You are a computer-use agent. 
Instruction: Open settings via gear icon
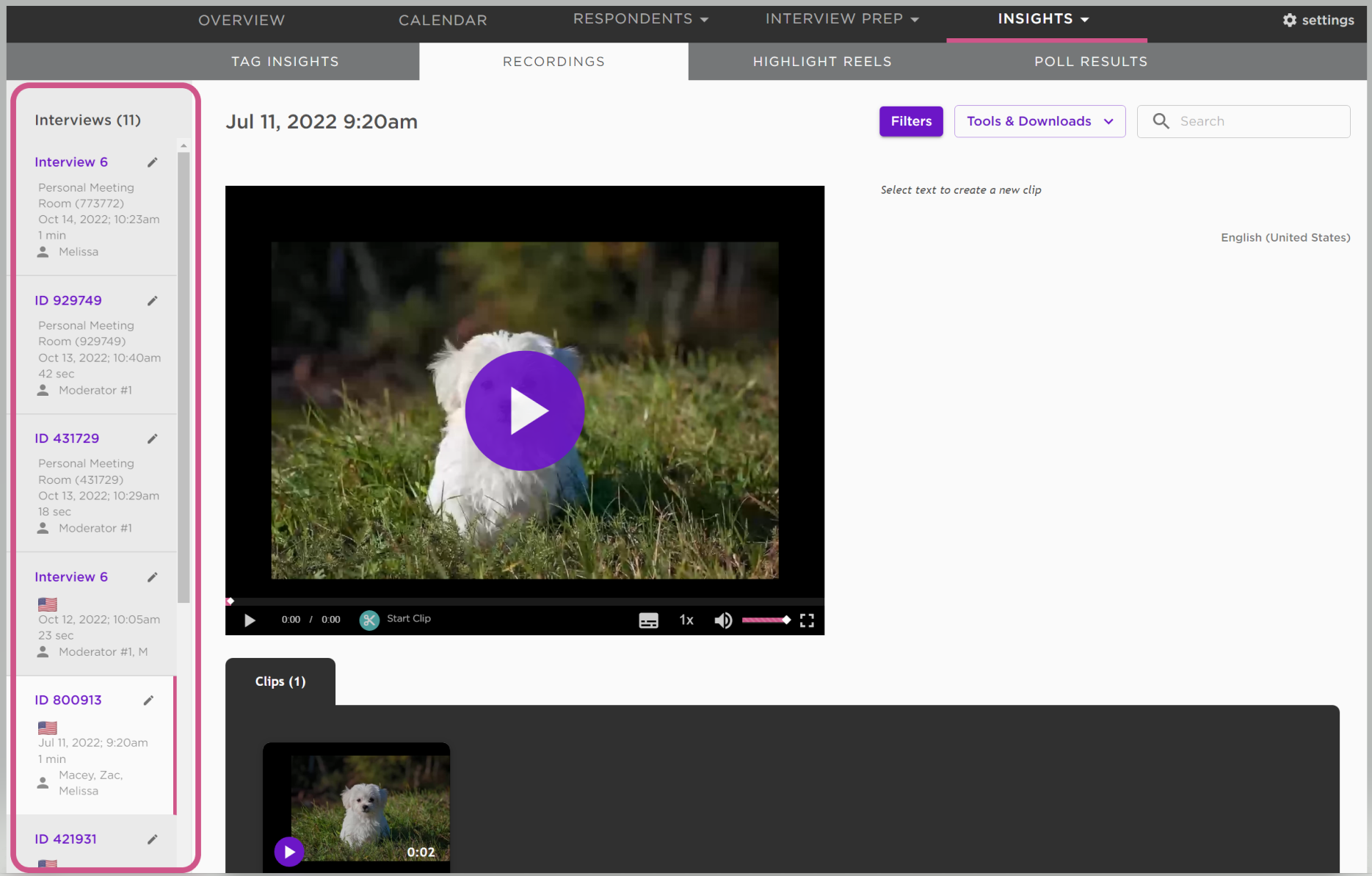click(1290, 20)
